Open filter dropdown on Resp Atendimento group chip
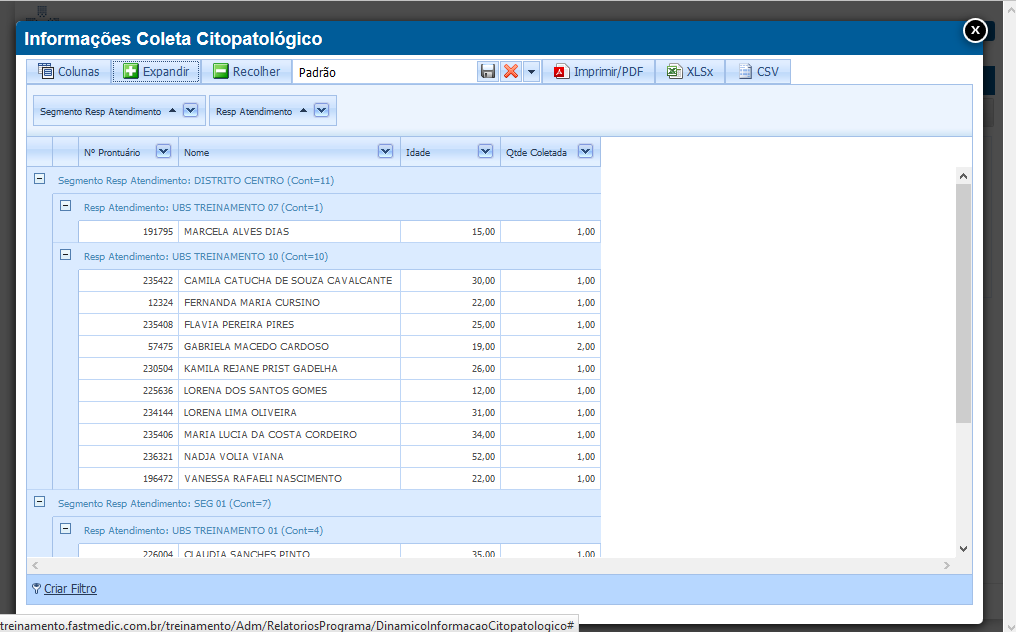1016x632 pixels. (x=321, y=110)
